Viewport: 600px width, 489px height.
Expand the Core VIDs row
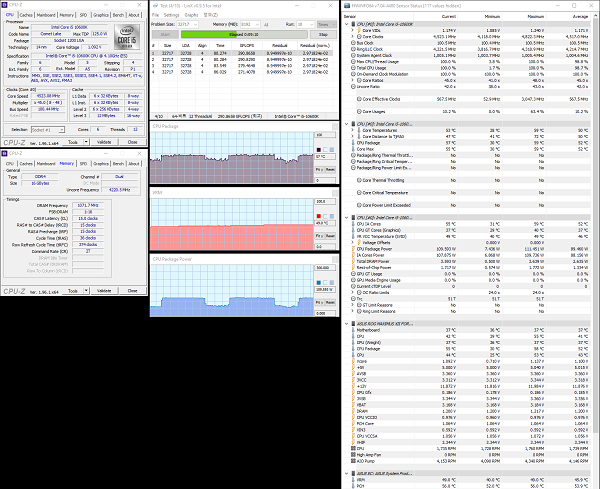click(x=352, y=30)
